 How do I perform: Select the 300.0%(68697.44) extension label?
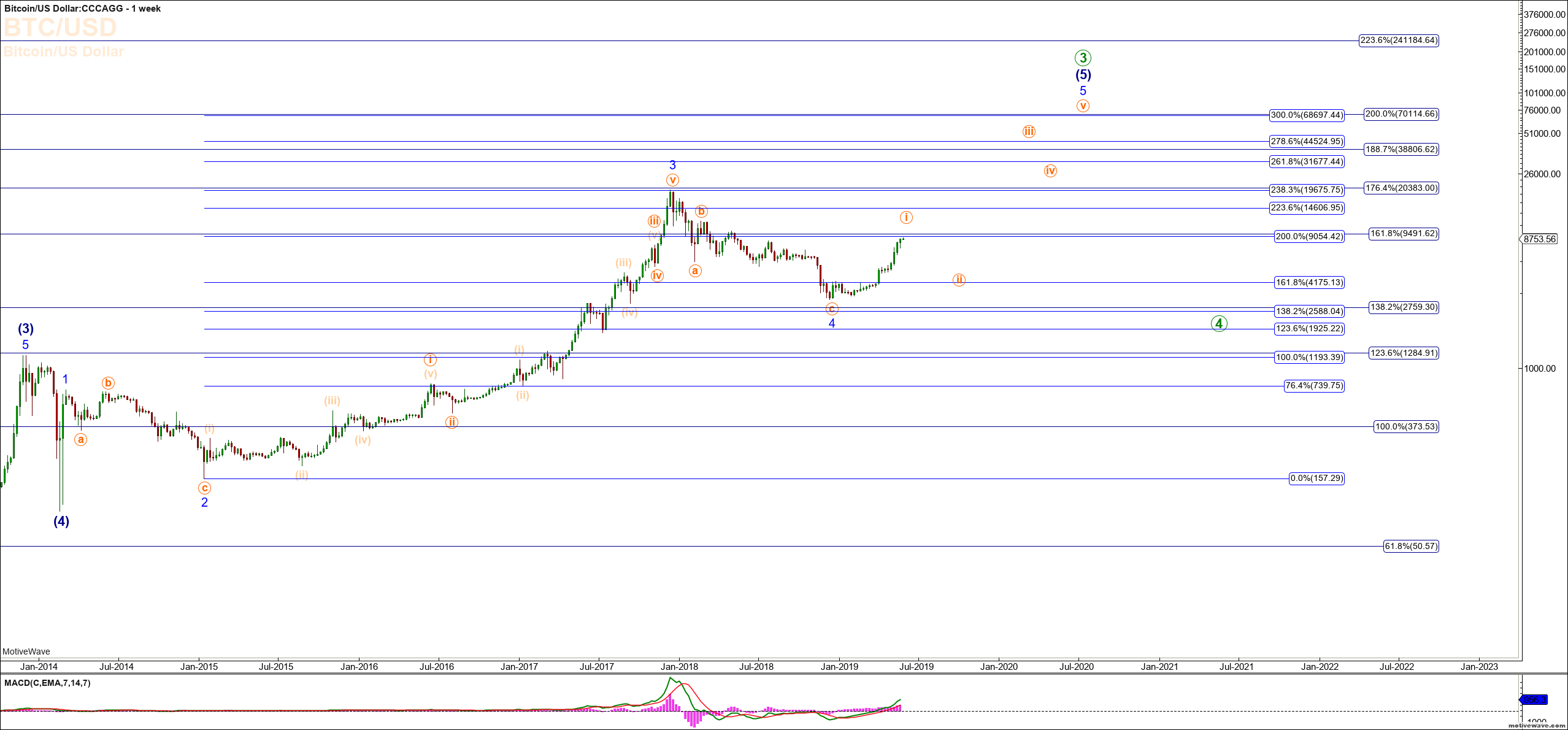click(x=1307, y=115)
